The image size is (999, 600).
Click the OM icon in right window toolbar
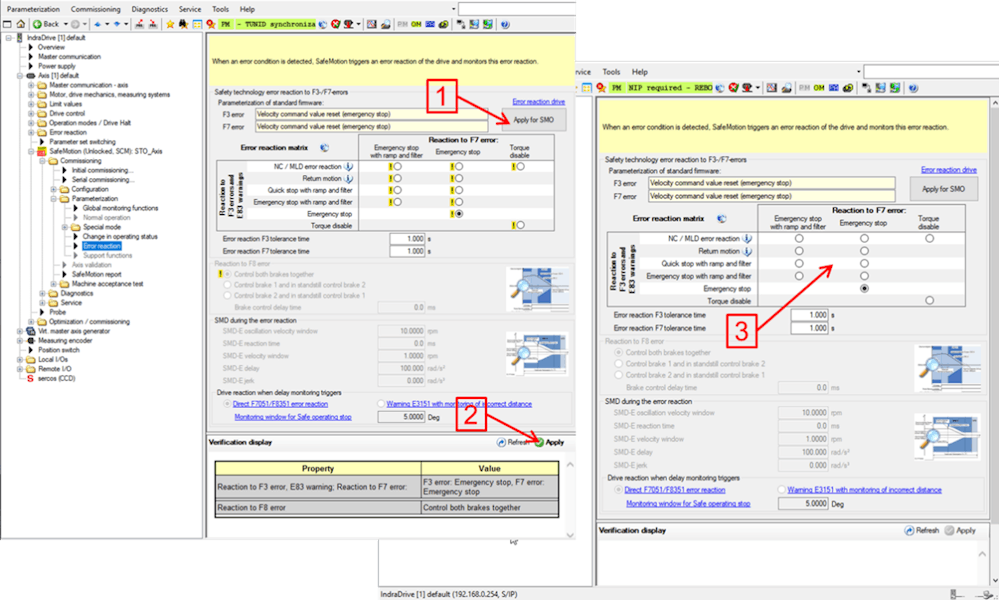click(x=819, y=87)
